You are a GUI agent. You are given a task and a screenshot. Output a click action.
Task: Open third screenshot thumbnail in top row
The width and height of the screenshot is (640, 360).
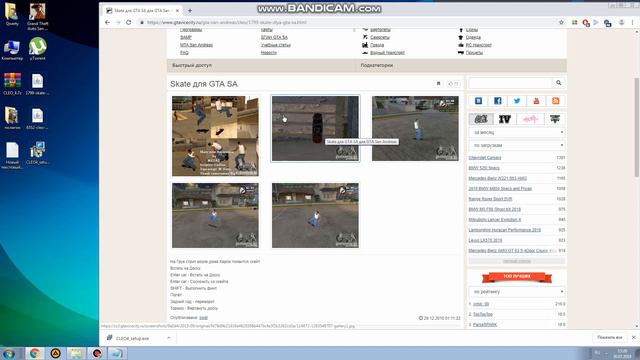point(415,129)
